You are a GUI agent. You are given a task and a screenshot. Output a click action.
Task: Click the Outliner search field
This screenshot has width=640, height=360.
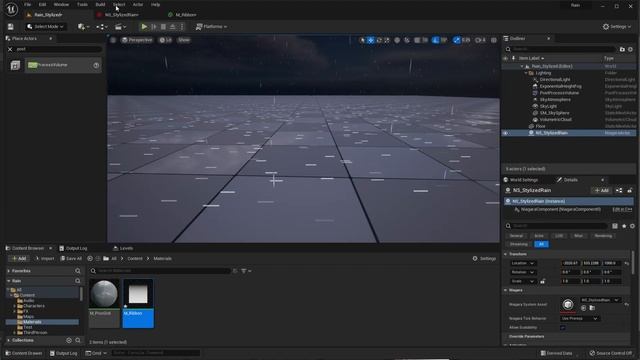[x=562, y=49]
